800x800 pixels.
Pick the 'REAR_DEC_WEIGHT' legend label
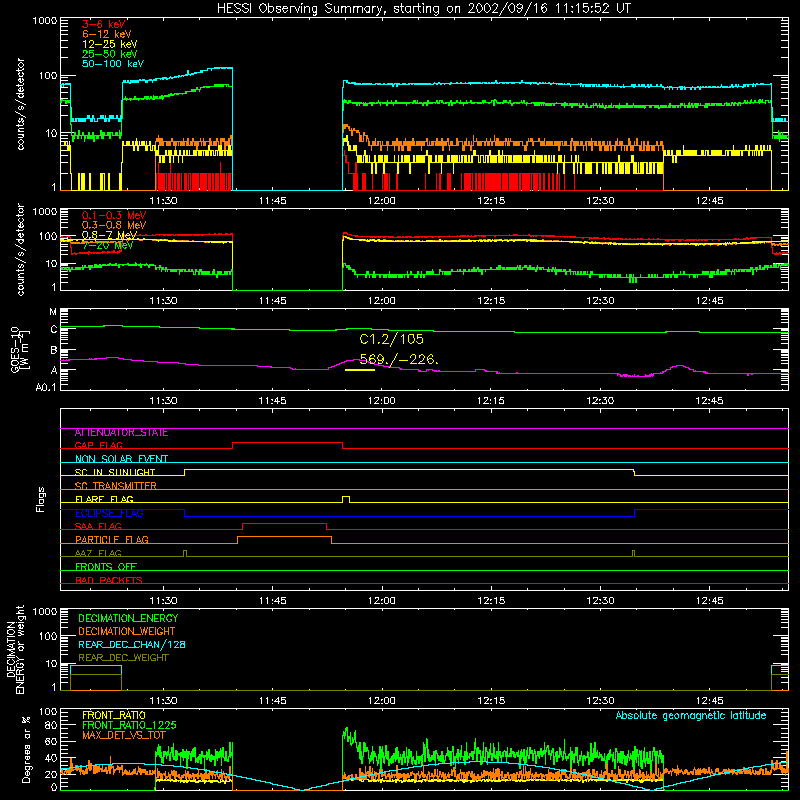123,658
